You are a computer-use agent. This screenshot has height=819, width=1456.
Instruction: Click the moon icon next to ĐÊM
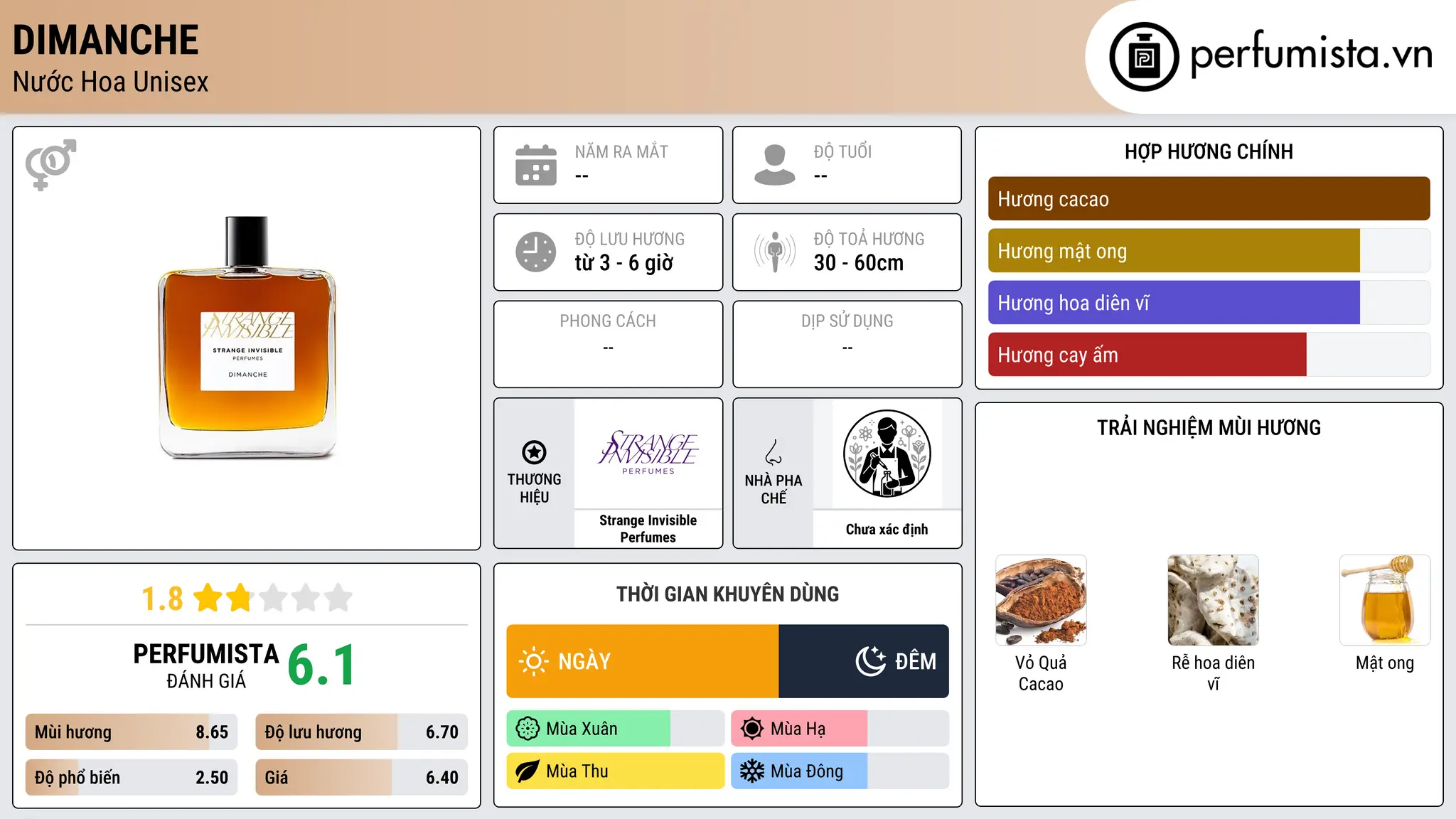(871, 661)
